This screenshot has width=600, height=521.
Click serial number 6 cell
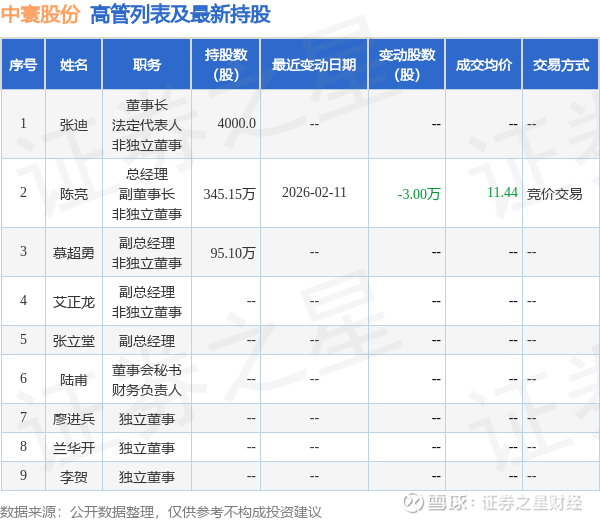[x=23, y=379]
